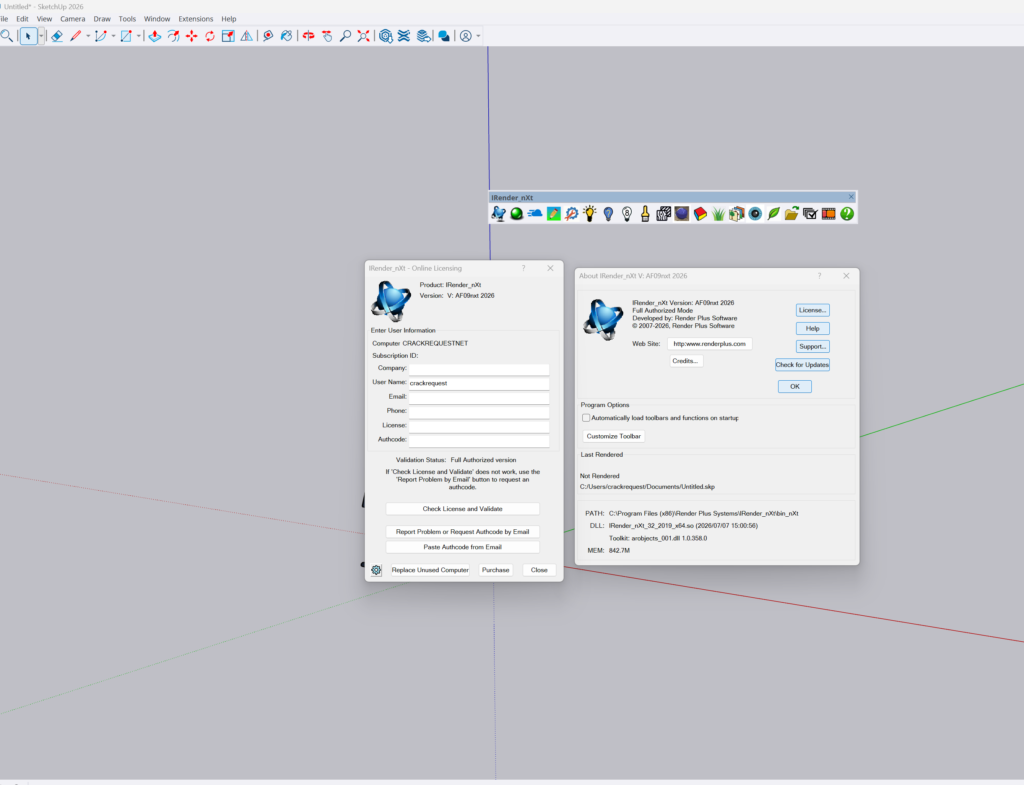This screenshot has height=785, width=1024.
Task: Open the Search tool magnifier in the SketchUp toolbar
Action: pyautogui.click(x=7, y=36)
